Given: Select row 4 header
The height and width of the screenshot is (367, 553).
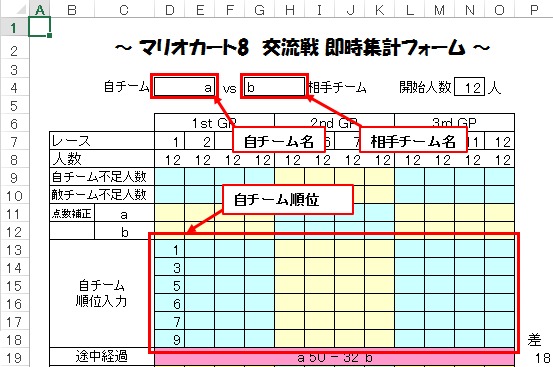Looking at the screenshot, I should point(14,87).
